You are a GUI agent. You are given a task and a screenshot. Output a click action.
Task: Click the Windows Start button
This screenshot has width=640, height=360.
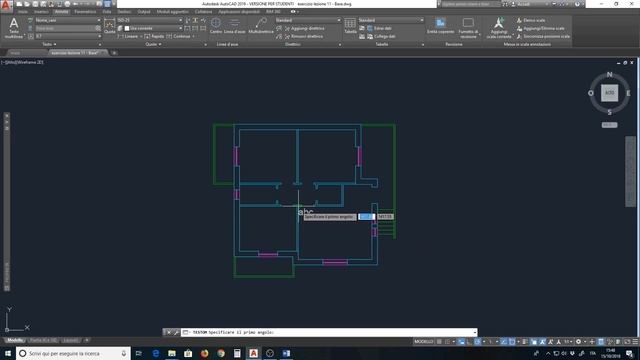point(8,353)
